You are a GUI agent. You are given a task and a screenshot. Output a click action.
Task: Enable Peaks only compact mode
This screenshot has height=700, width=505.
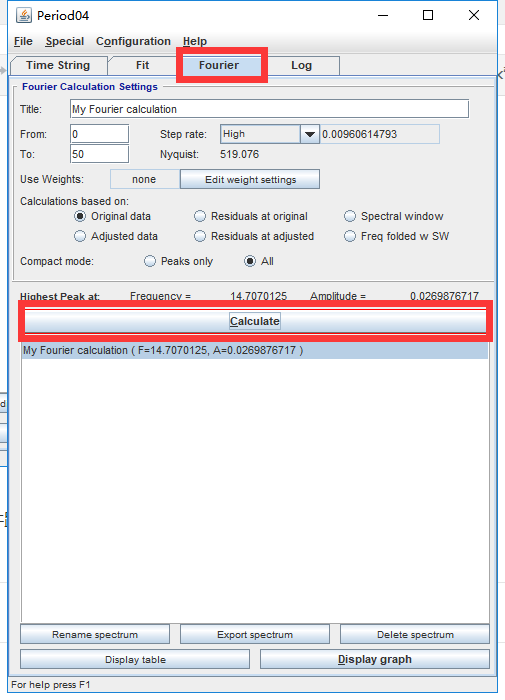coord(150,261)
